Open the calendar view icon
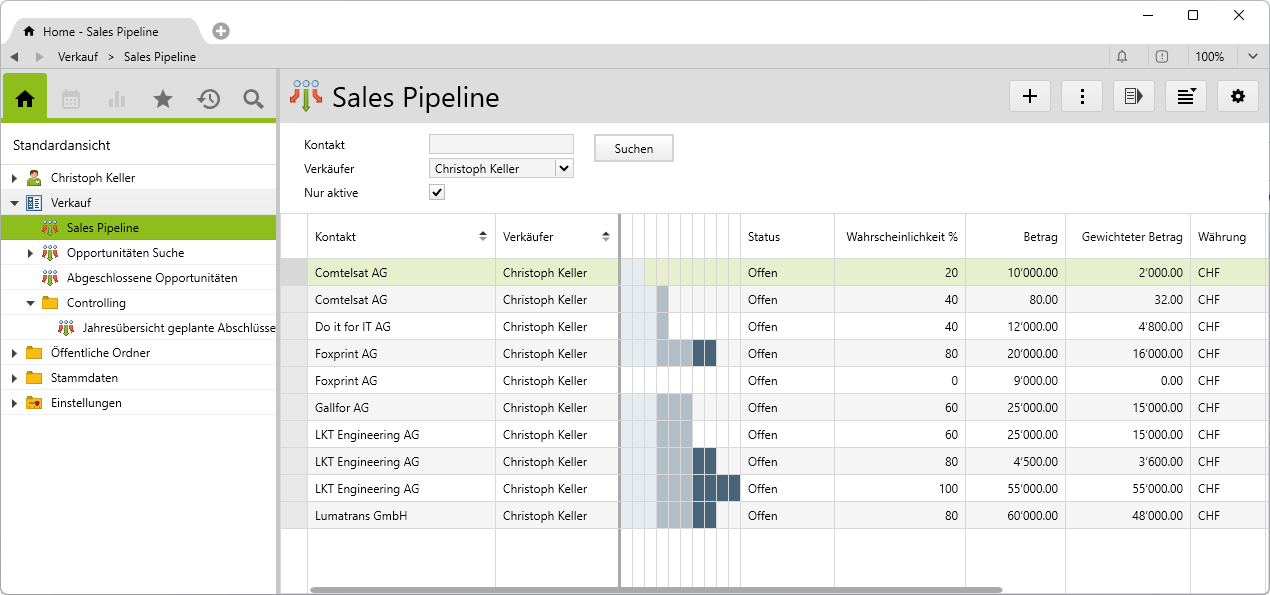The height and width of the screenshot is (595, 1270). 71,98
